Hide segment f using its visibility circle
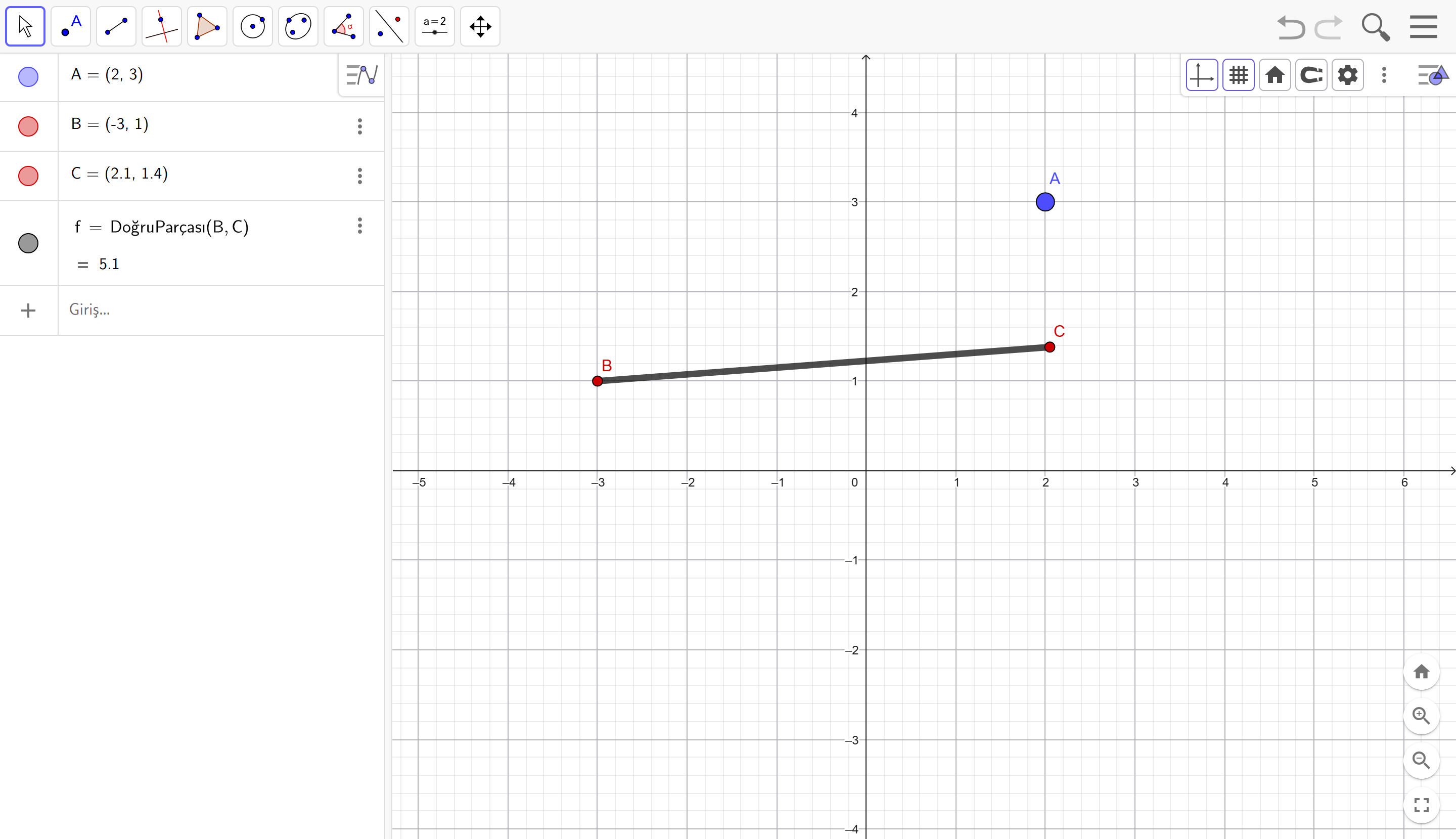This screenshot has height=839, width=1456. pyautogui.click(x=28, y=243)
